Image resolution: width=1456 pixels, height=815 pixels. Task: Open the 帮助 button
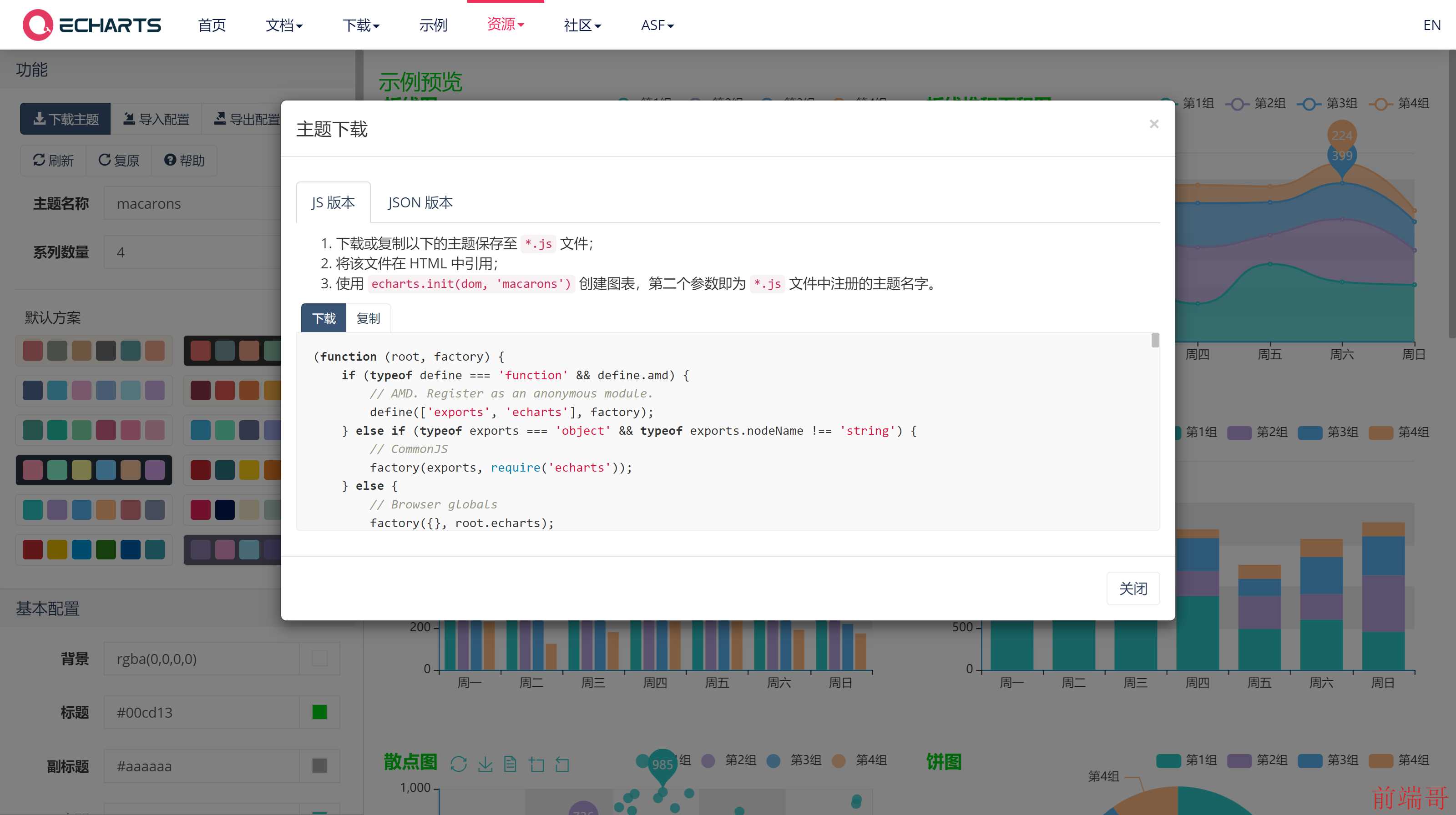(x=184, y=161)
